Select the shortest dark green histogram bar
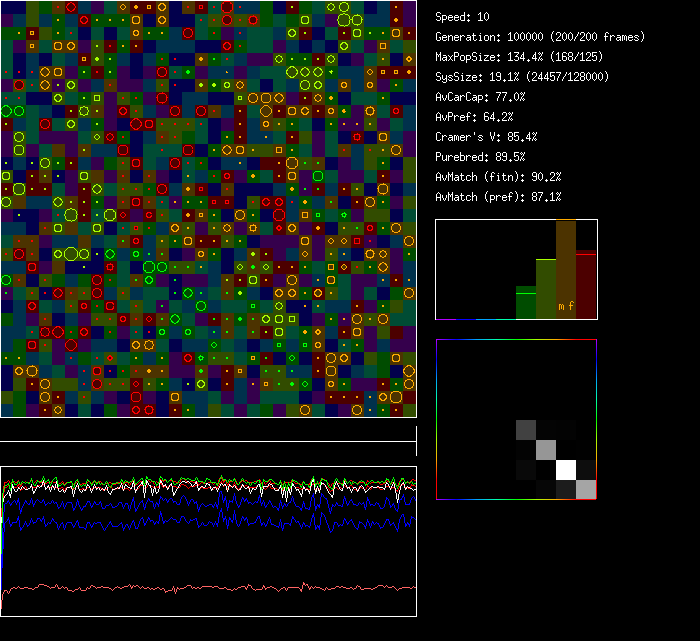 click(526, 302)
